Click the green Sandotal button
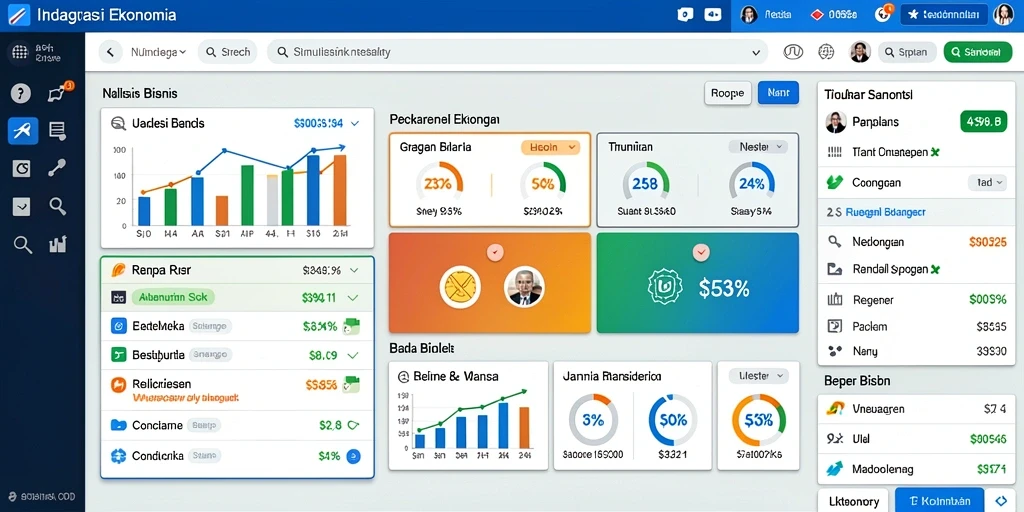1024x512 pixels. pyautogui.click(x=978, y=52)
